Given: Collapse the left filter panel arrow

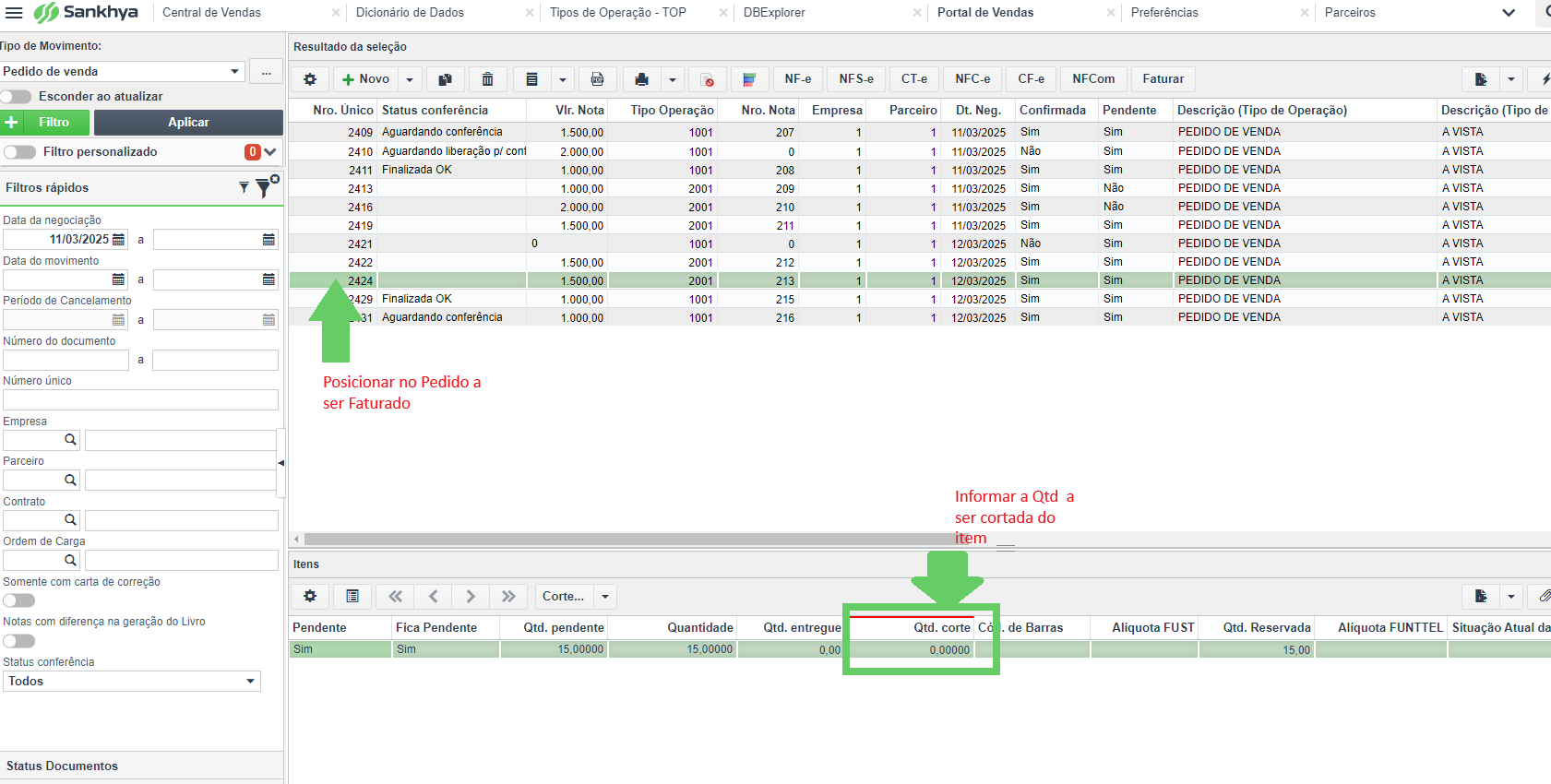Looking at the screenshot, I should click(280, 463).
